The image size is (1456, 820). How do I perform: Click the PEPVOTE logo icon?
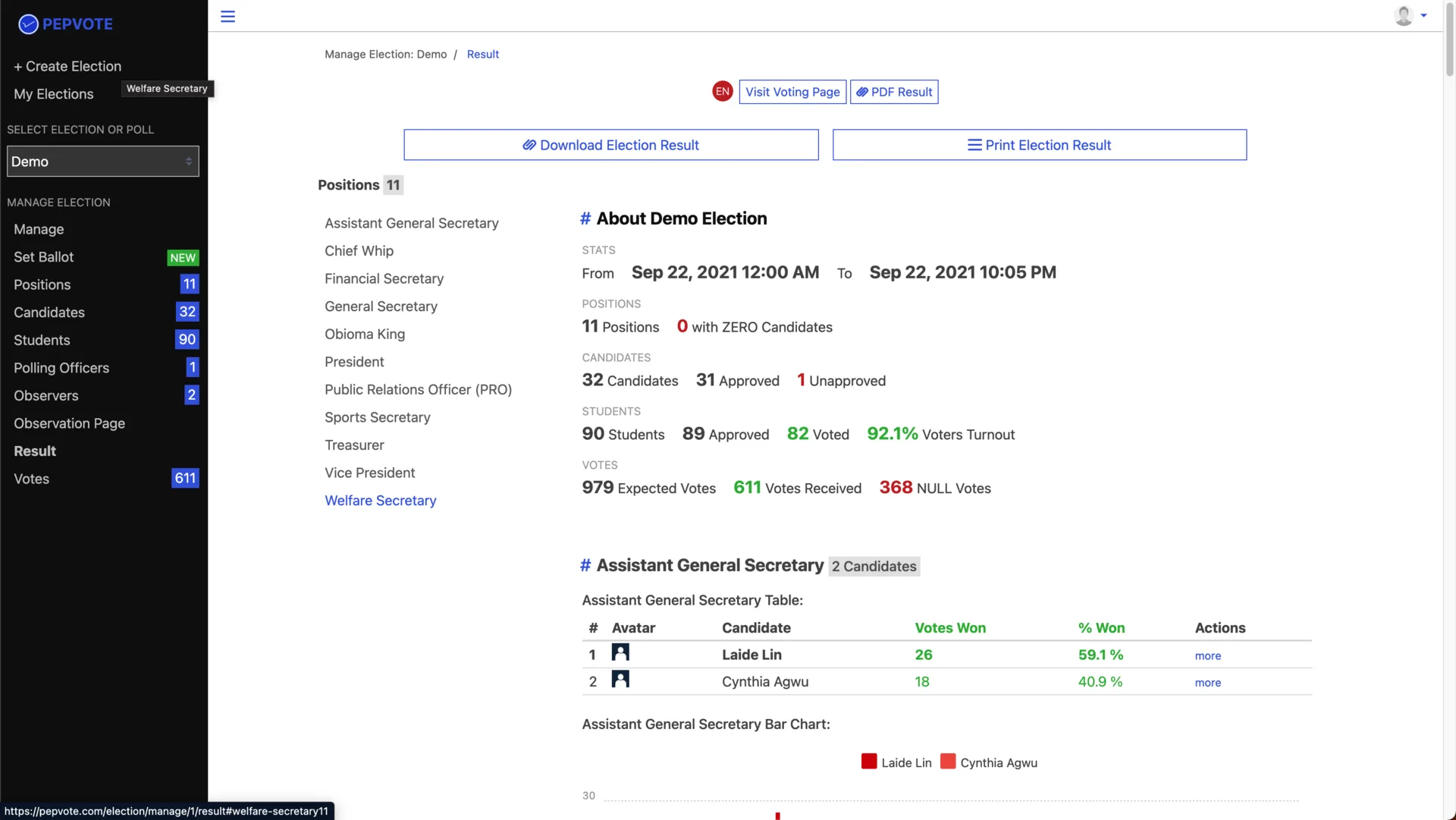(28, 24)
